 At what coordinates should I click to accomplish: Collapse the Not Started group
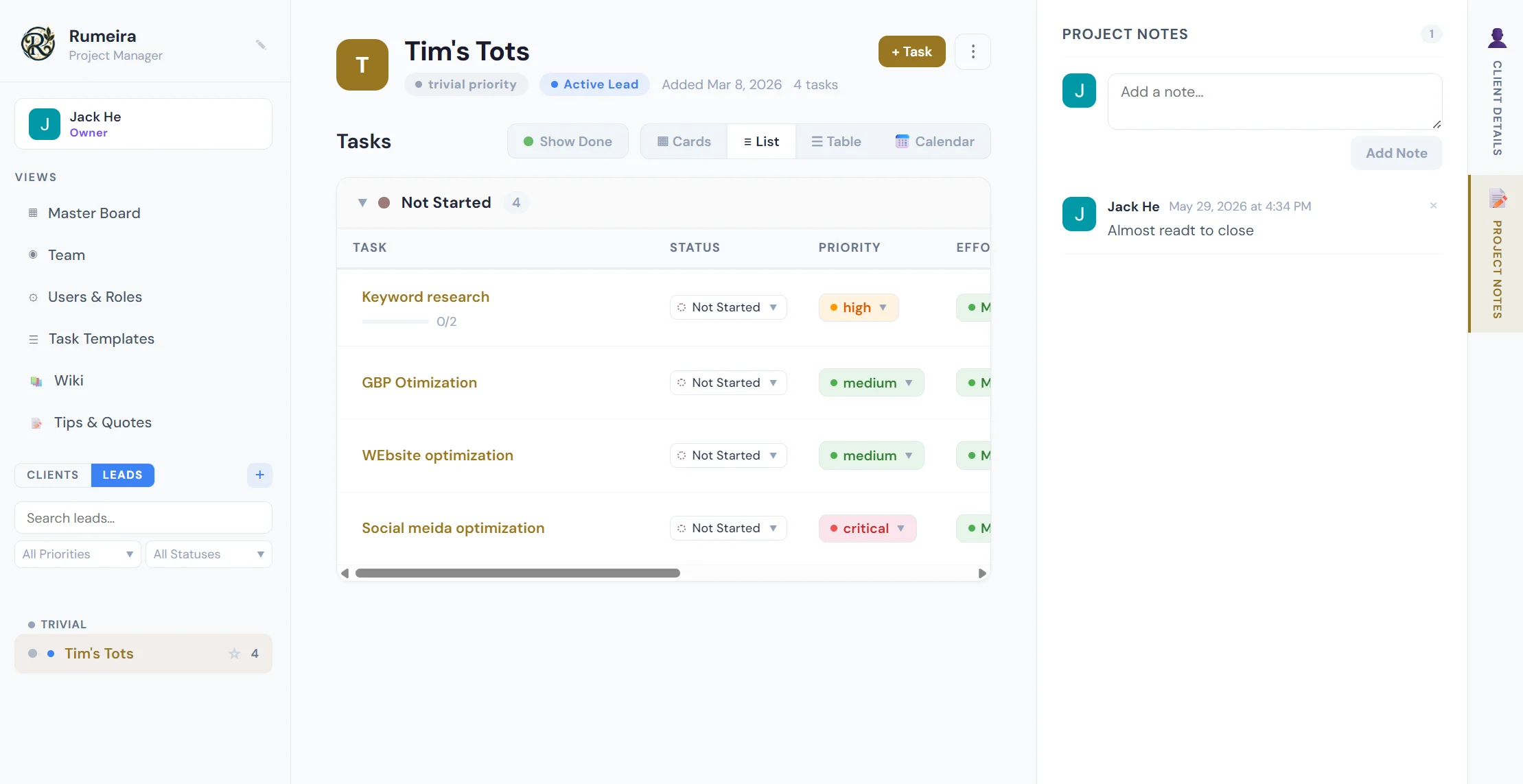pos(362,202)
